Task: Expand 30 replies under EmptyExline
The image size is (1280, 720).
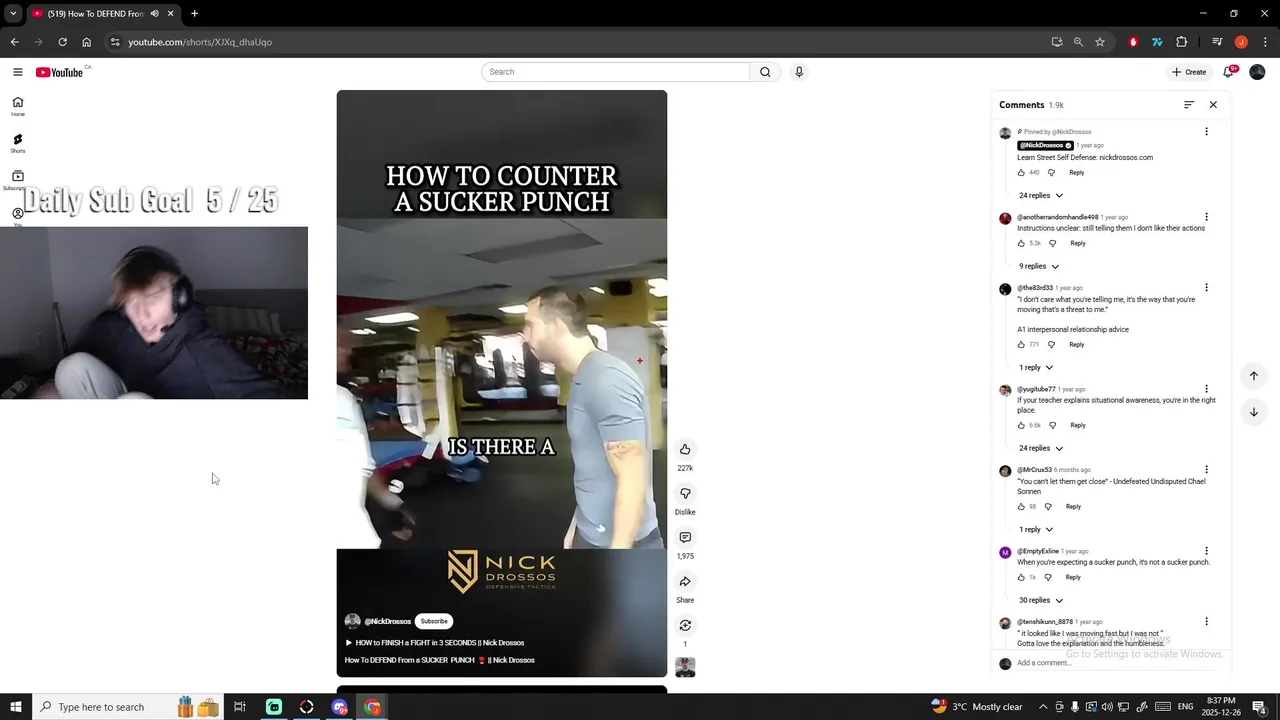Action: (x=1041, y=600)
